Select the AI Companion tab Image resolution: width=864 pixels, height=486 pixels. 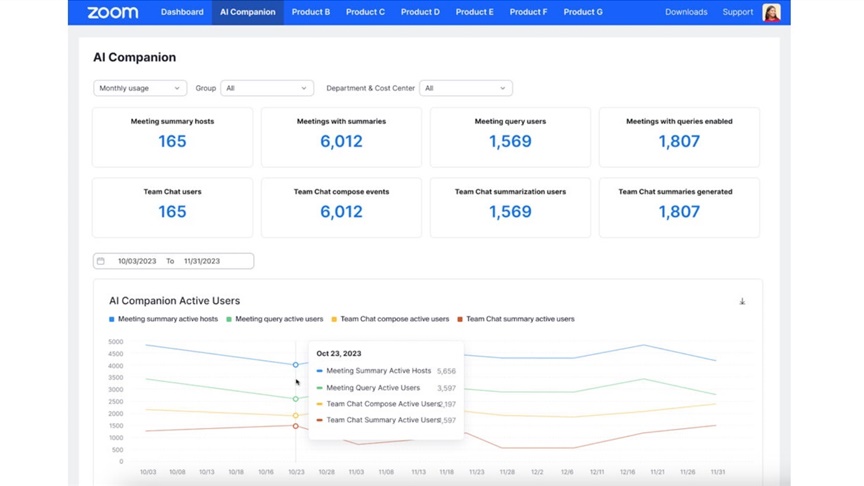247,12
